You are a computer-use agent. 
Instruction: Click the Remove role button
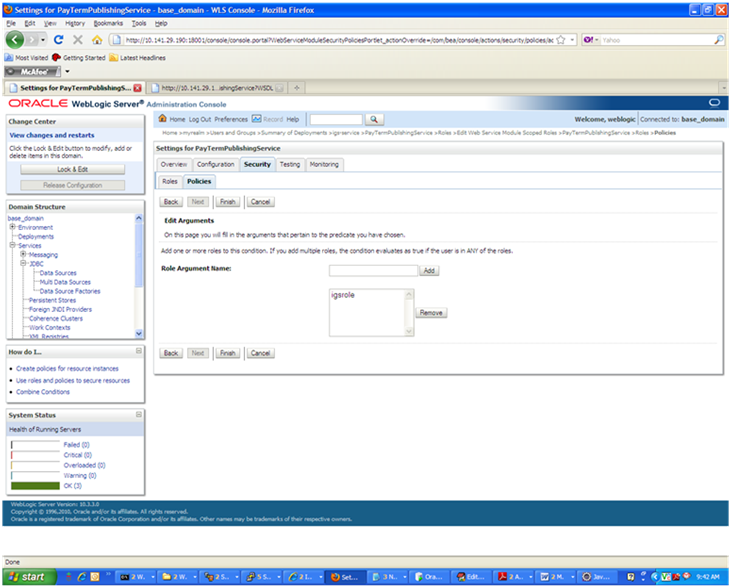click(x=431, y=313)
